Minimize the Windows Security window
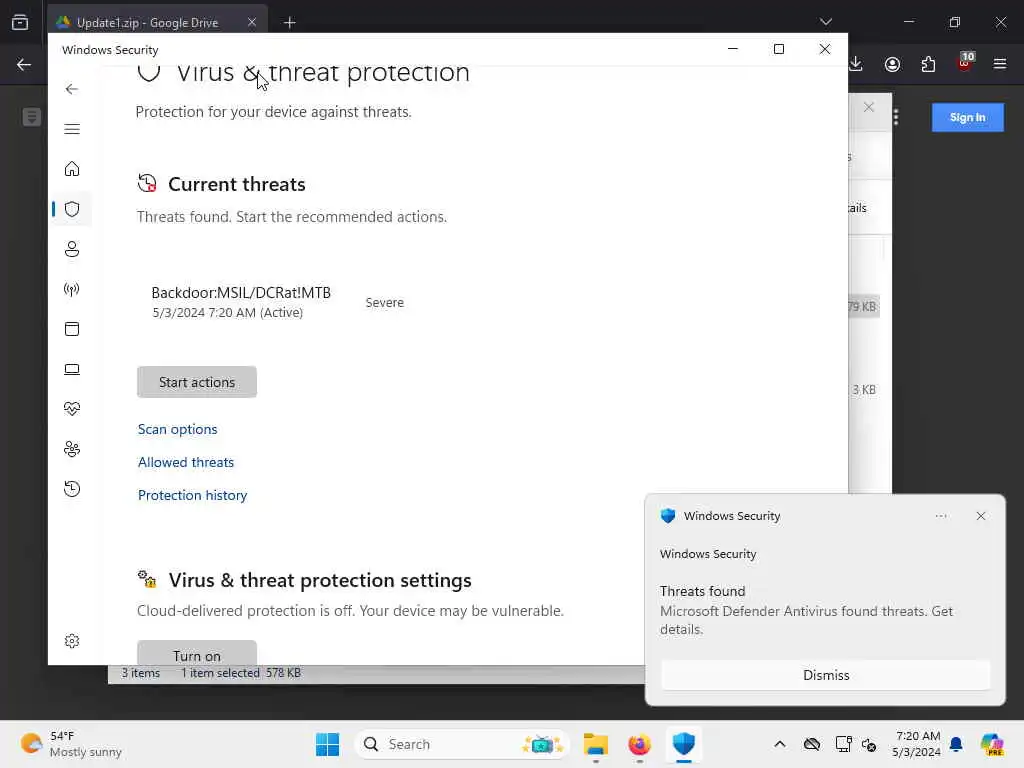This screenshot has height=768, width=1024. 733,49
